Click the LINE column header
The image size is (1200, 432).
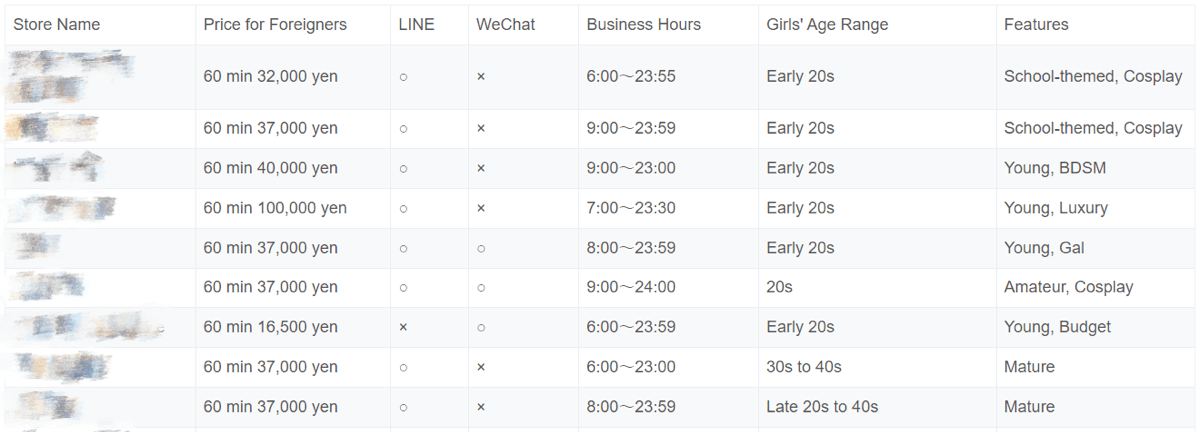pos(416,25)
